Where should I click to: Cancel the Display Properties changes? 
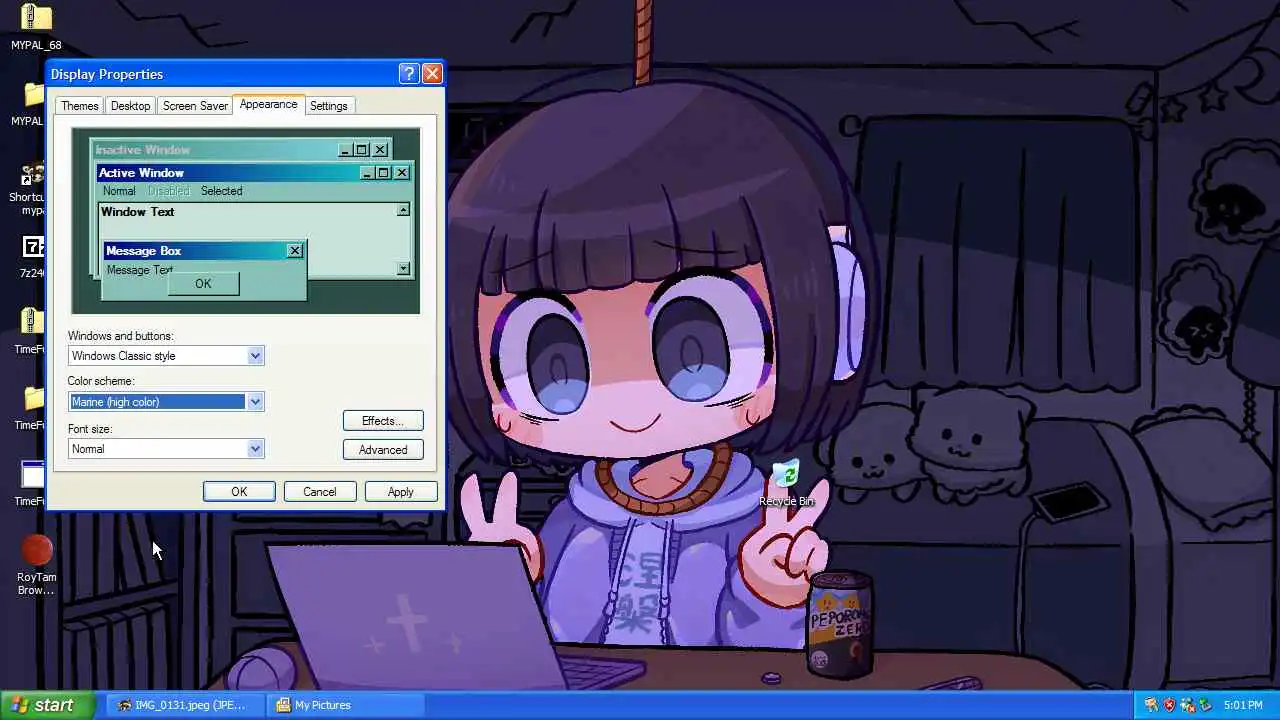(320, 492)
